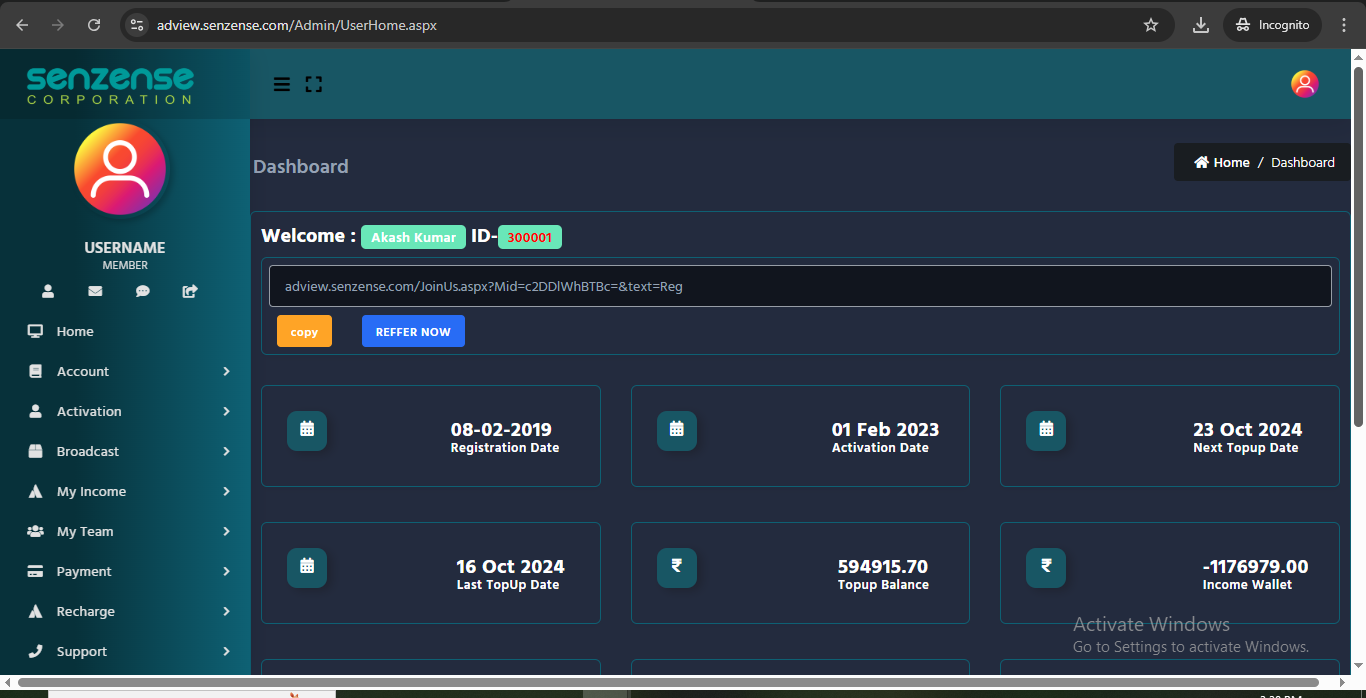Open the envelope mail icon under USERNAME
This screenshot has height=698, width=1366.
point(95,291)
